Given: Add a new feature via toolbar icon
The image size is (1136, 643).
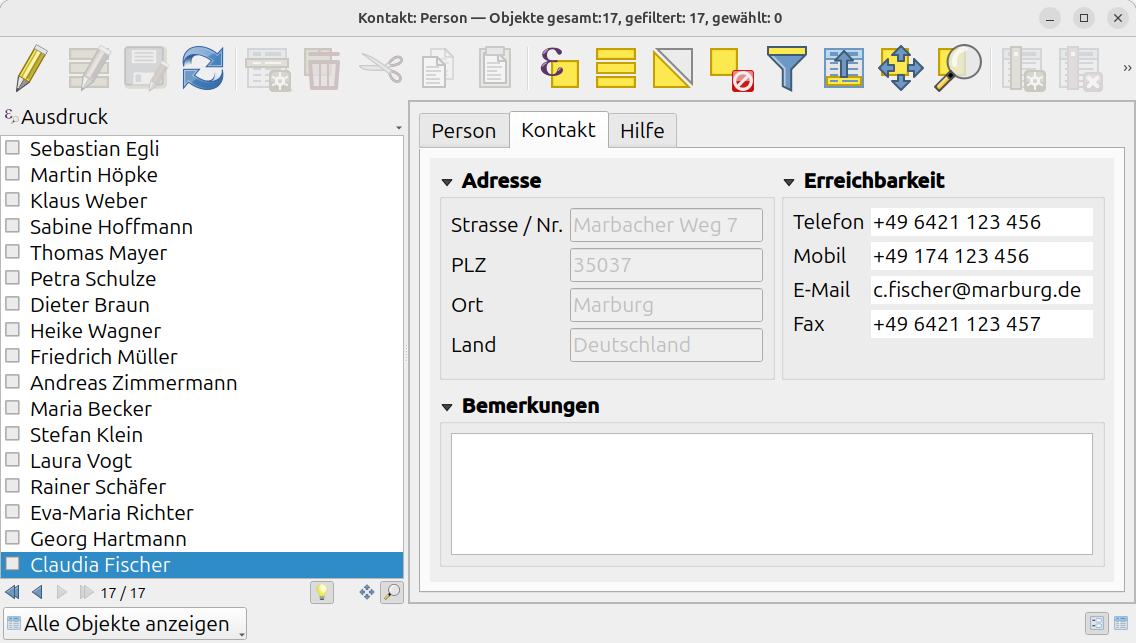Looking at the screenshot, I should point(267,69).
